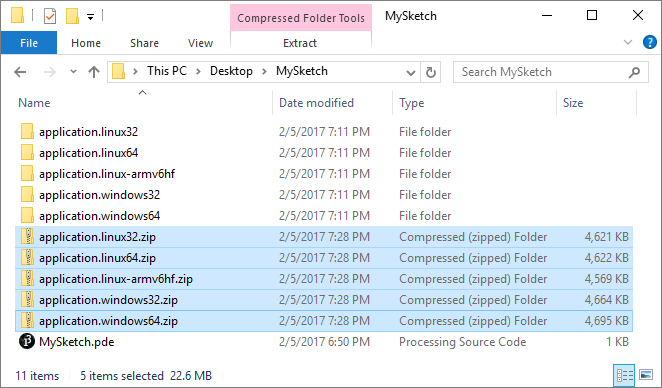
Task: Show address bar previous locations dropdown
Action: [410, 73]
